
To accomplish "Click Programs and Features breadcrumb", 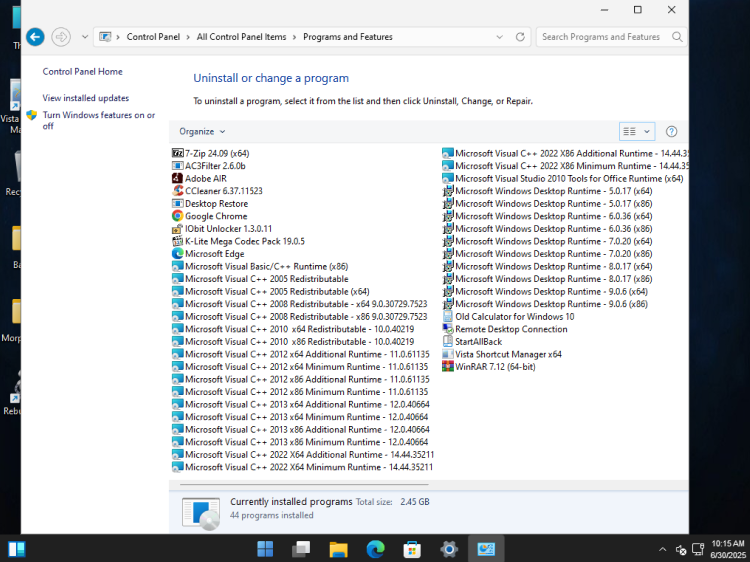I will click(348, 37).
